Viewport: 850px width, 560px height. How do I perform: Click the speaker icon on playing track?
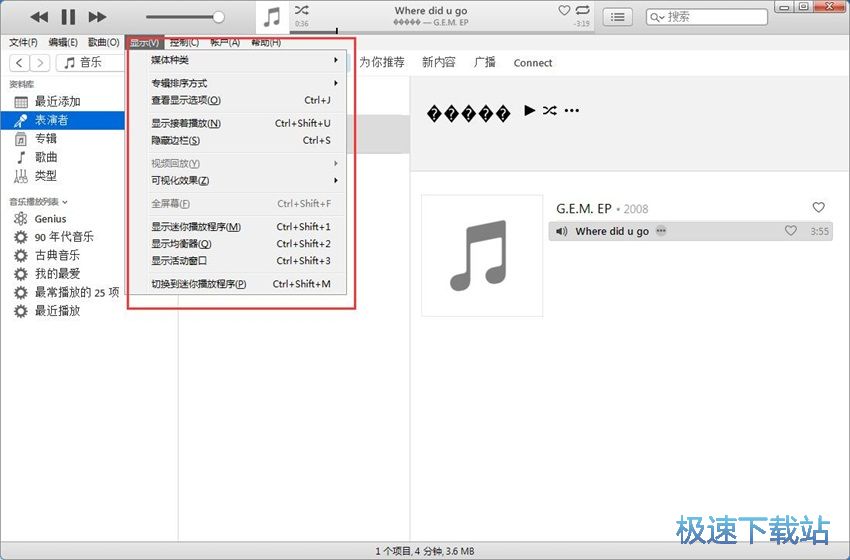click(x=562, y=231)
